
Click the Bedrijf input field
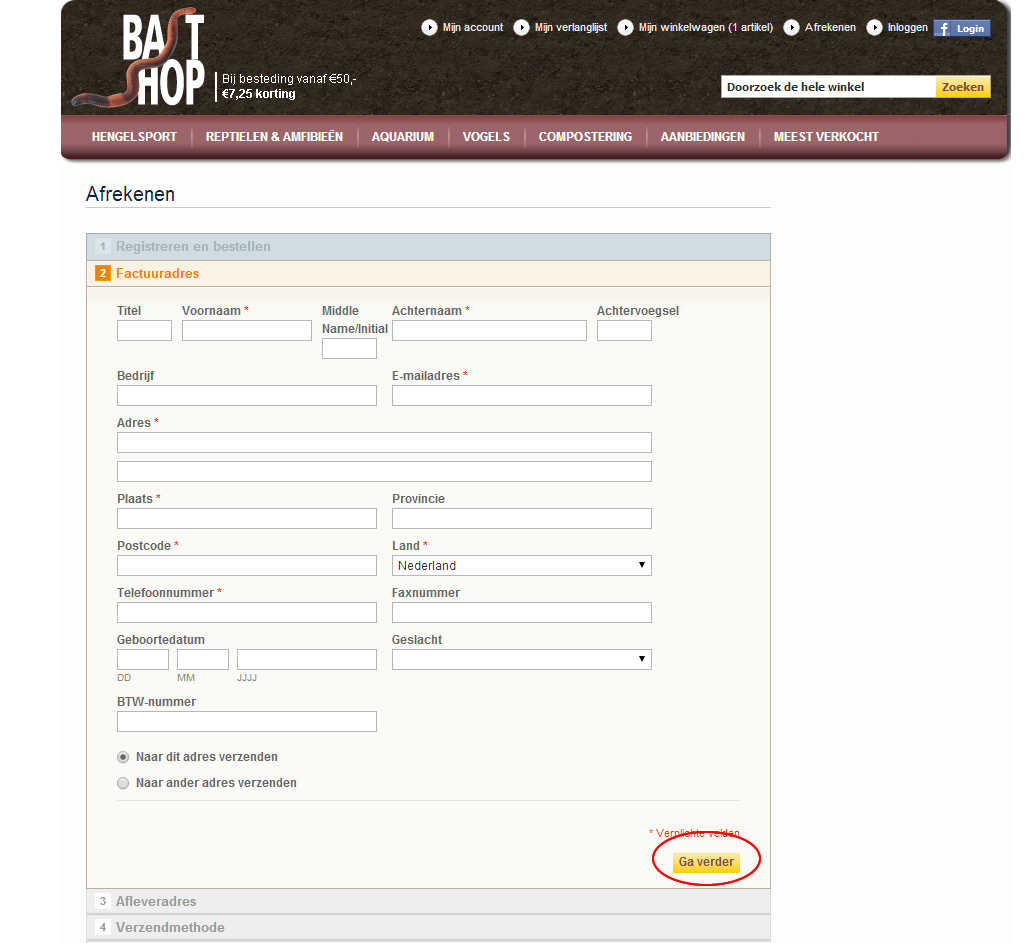click(x=247, y=395)
